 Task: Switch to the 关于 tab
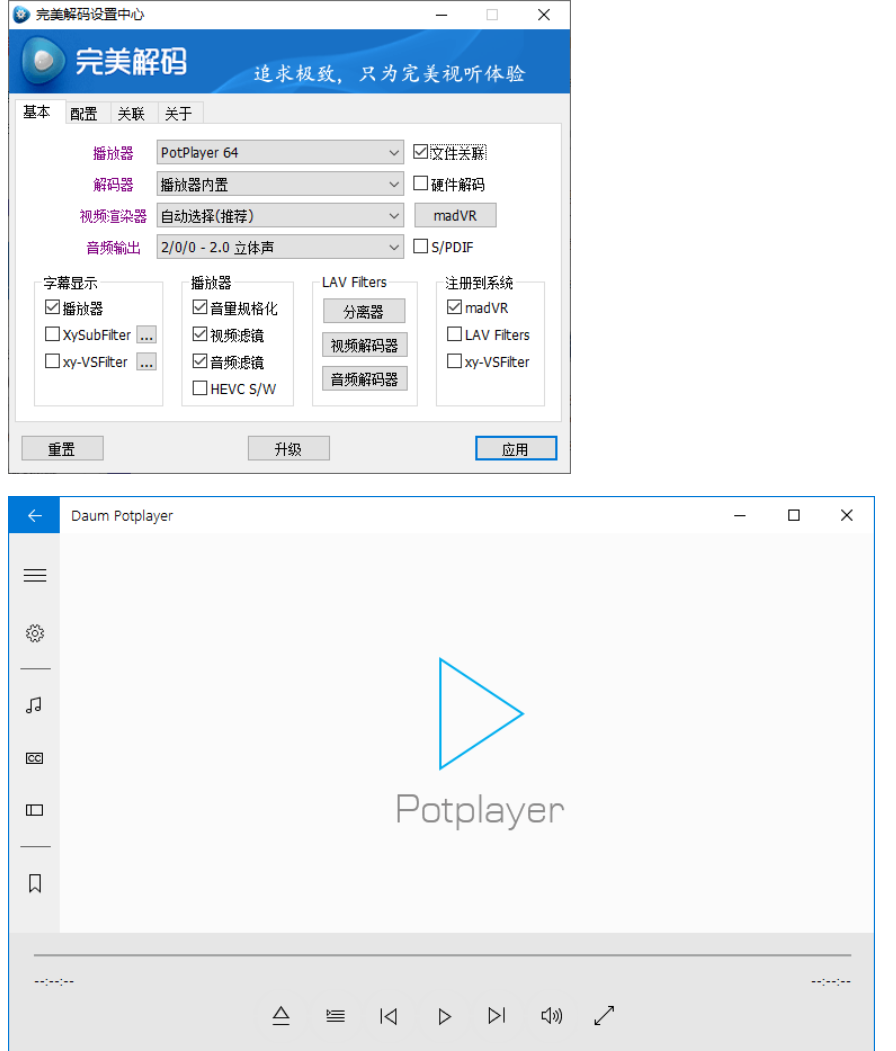tap(178, 113)
